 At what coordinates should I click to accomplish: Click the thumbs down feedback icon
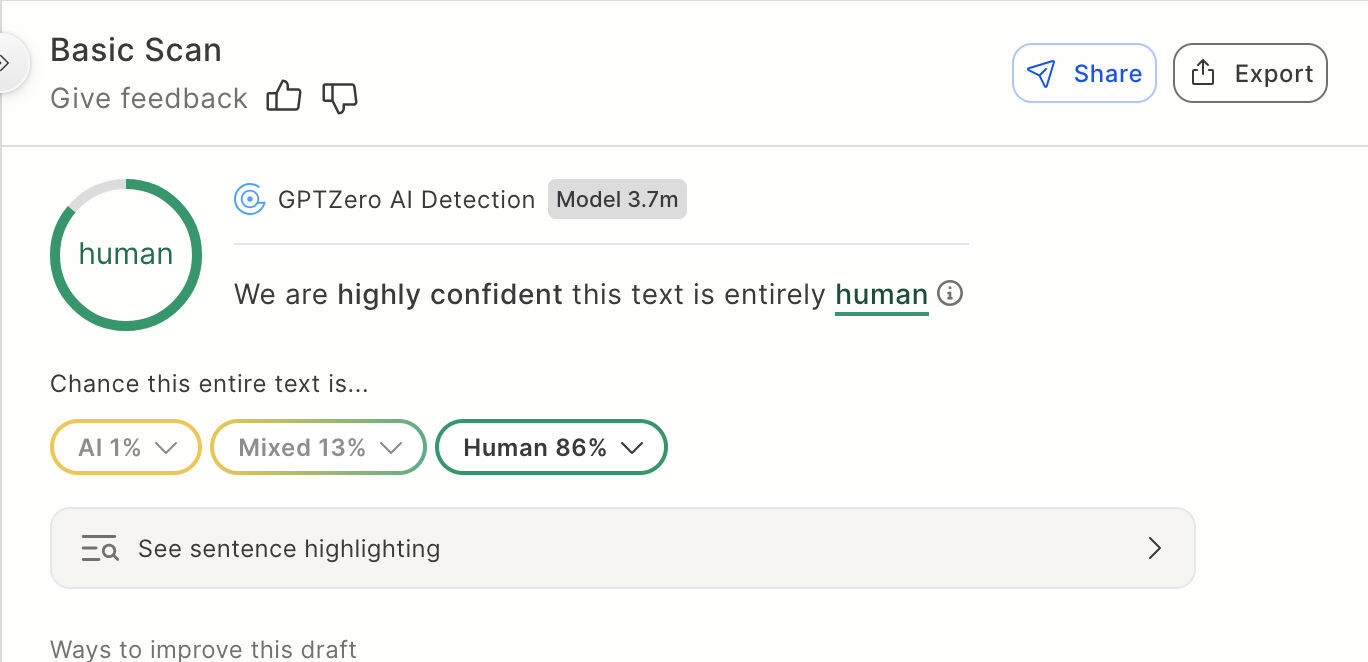[x=340, y=98]
